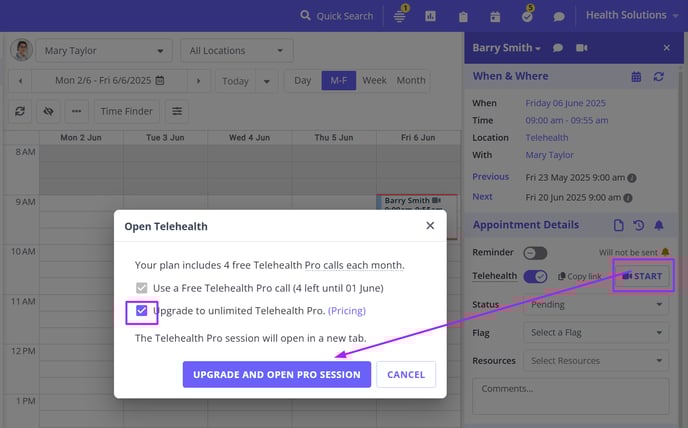Screen dimensions: 688x428
Task: Open the clipboard icon in top bar
Action: click(x=463, y=17)
